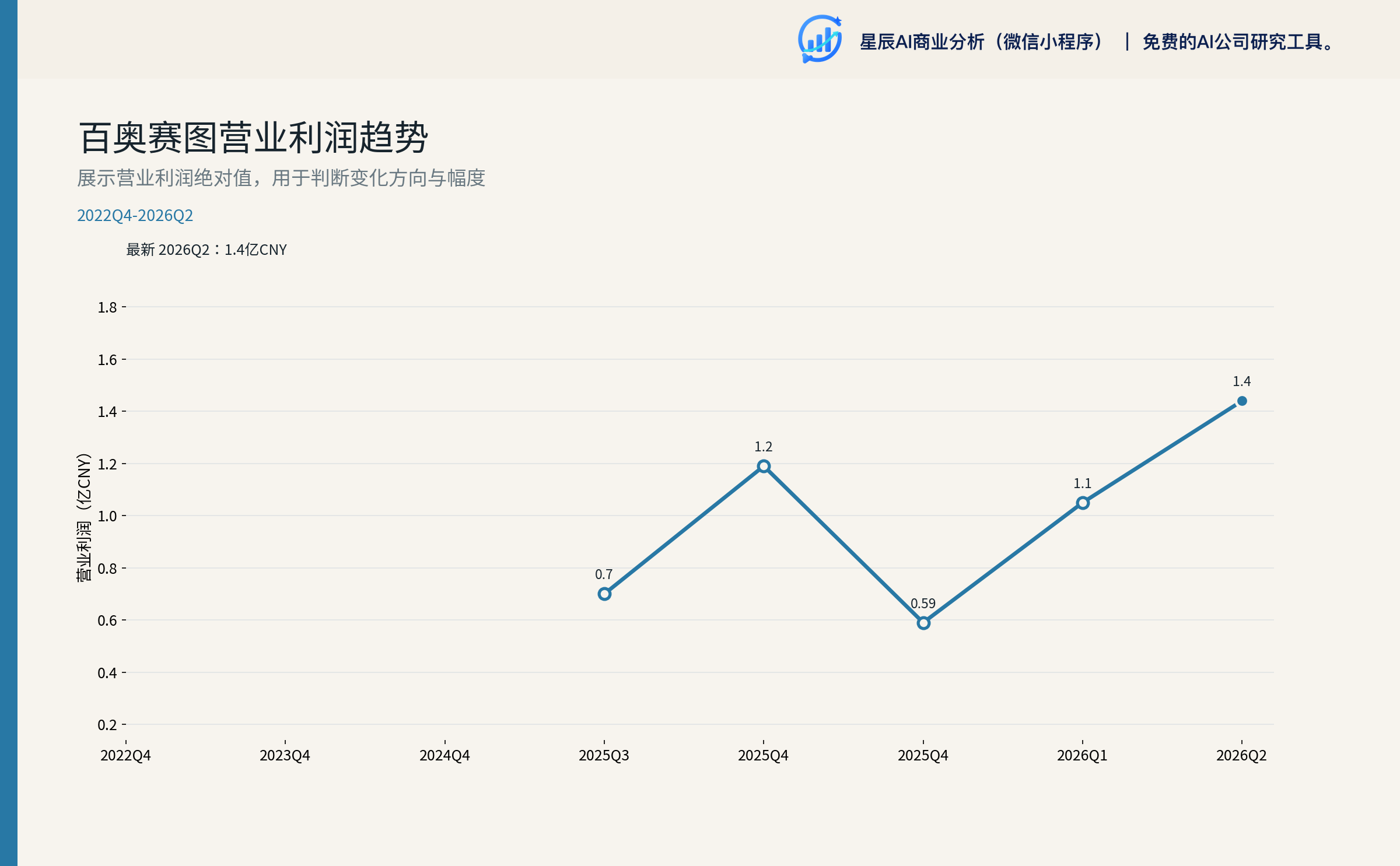Image resolution: width=1400 pixels, height=866 pixels.
Task: Click the 0.6 y-axis tick label
Action: tap(107, 620)
